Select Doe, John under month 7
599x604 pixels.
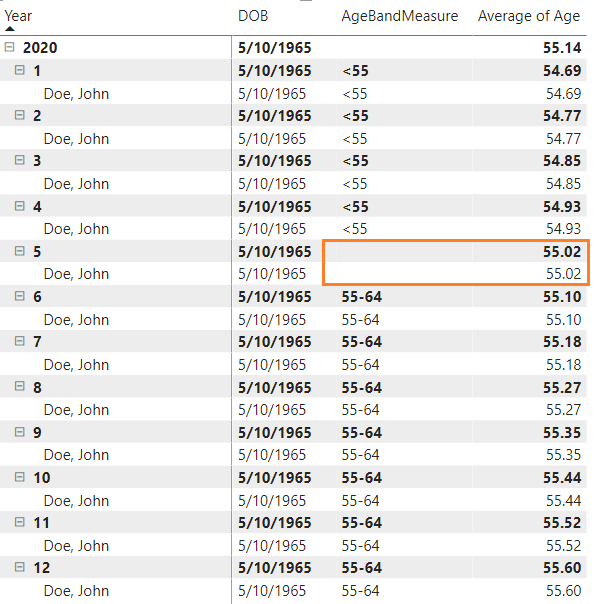tap(76, 365)
